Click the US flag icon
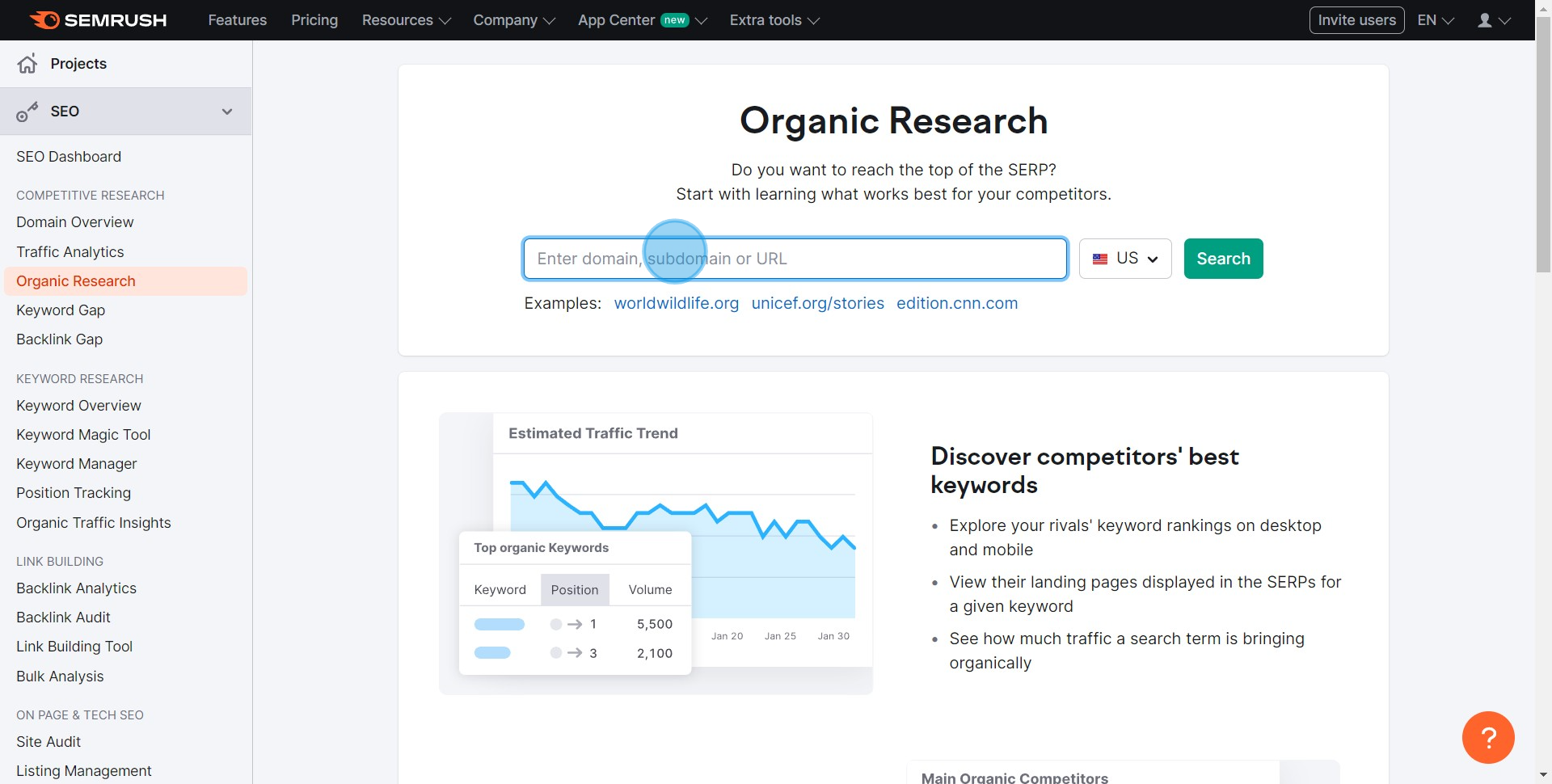The width and height of the screenshot is (1552, 784). pyautogui.click(x=1100, y=259)
